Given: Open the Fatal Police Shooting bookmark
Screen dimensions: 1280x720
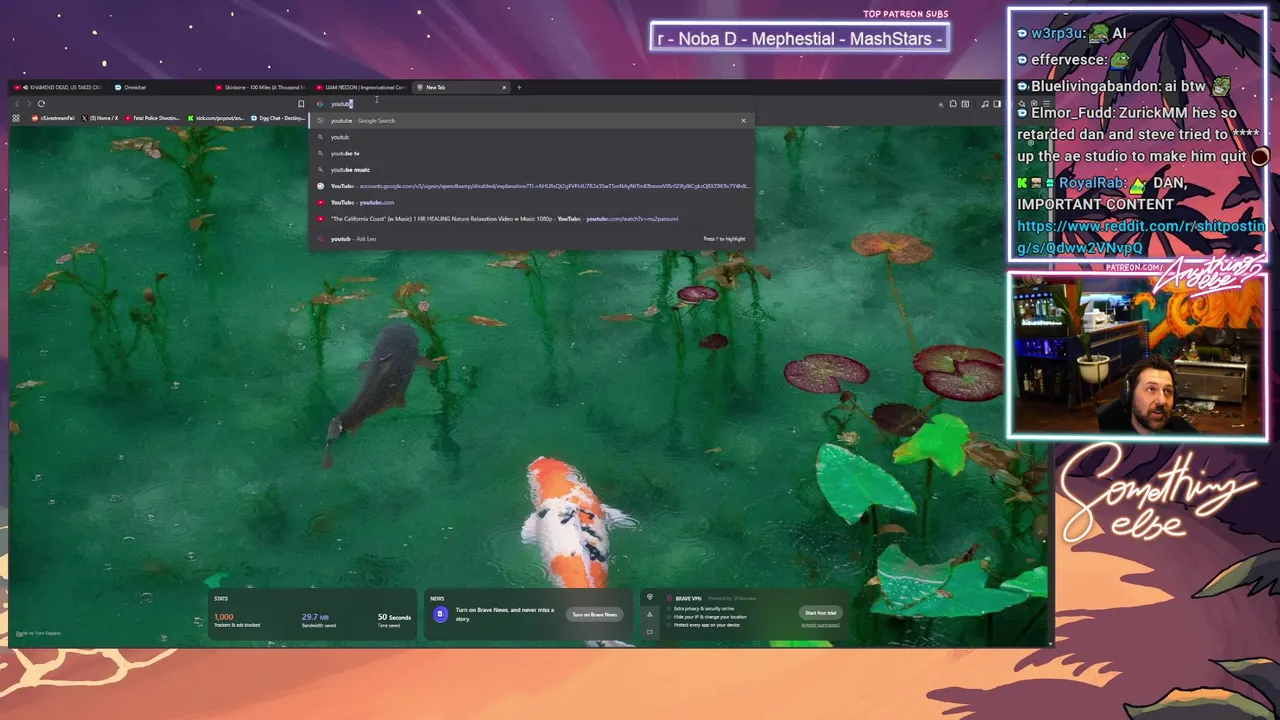Looking at the screenshot, I should click(x=152, y=118).
